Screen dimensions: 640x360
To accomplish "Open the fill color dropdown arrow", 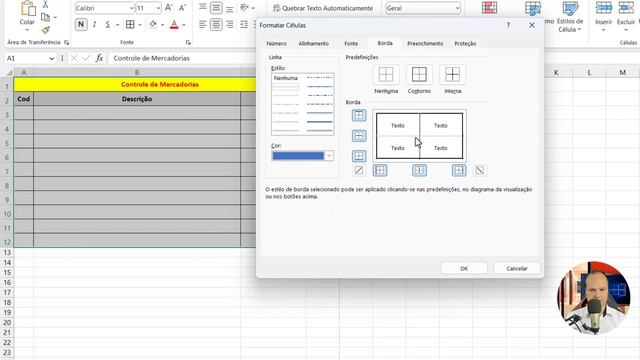I will 162,25.
